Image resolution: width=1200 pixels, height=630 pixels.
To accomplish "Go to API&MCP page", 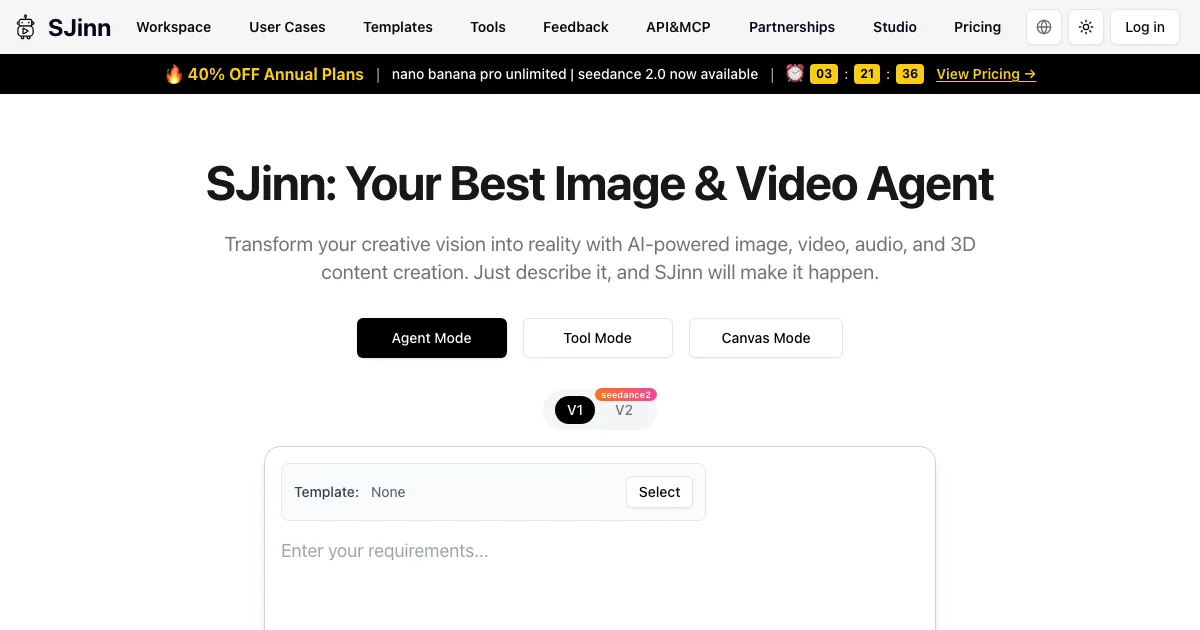I will tap(678, 27).
